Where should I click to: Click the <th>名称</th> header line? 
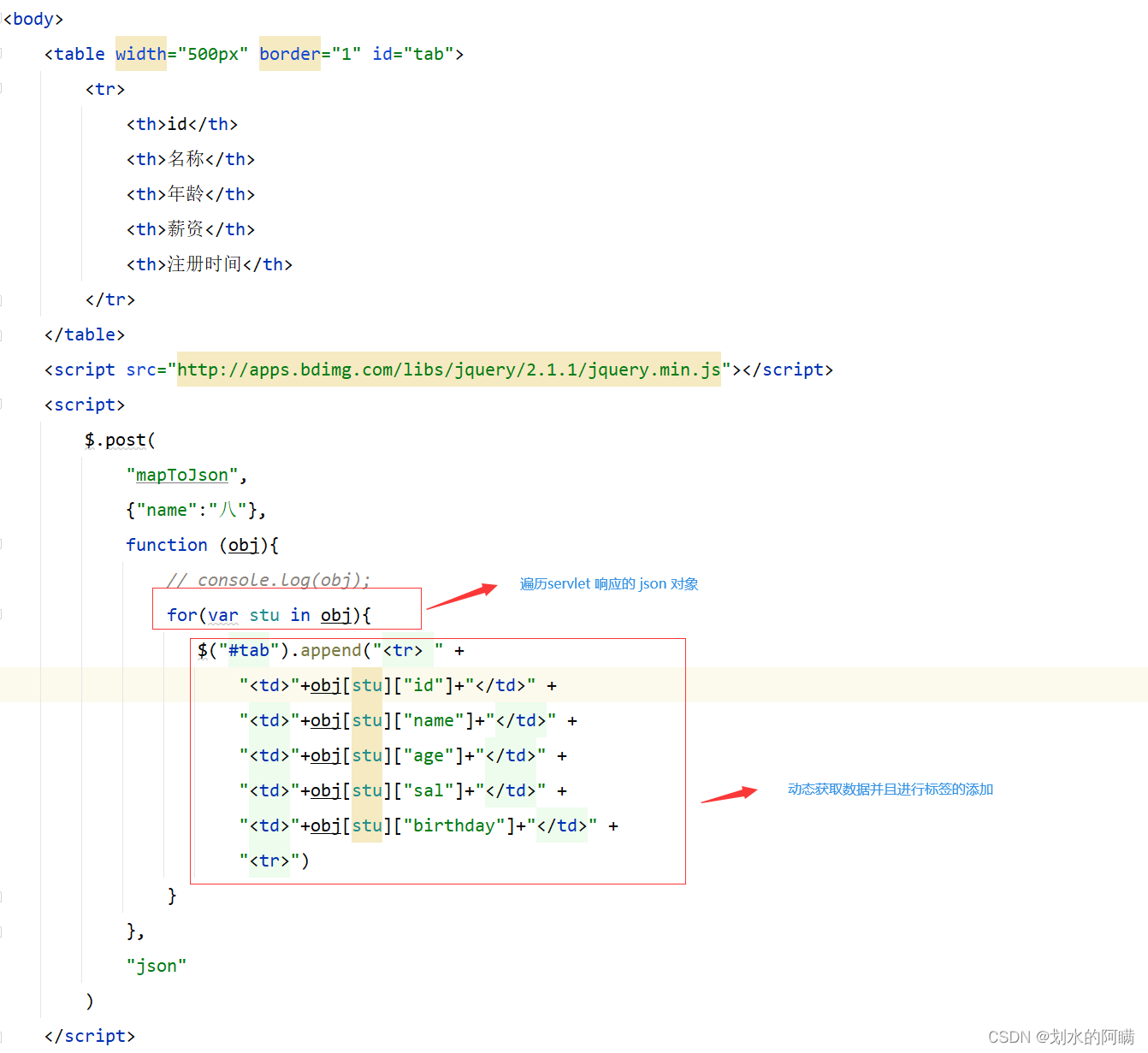(191, 159)
